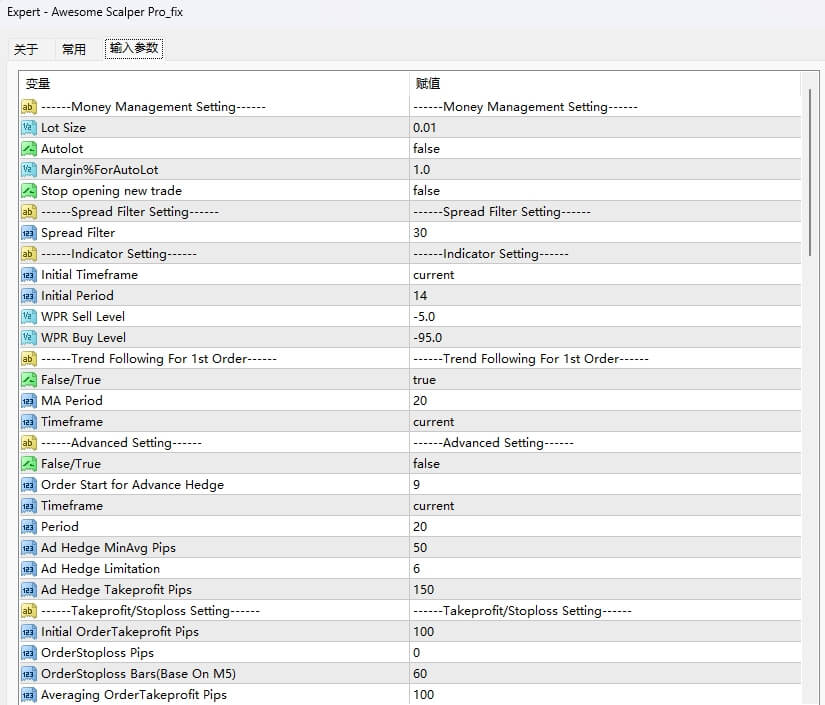Click the Money Management Setting string icon
825x705 pixels.
pos(28,107)
